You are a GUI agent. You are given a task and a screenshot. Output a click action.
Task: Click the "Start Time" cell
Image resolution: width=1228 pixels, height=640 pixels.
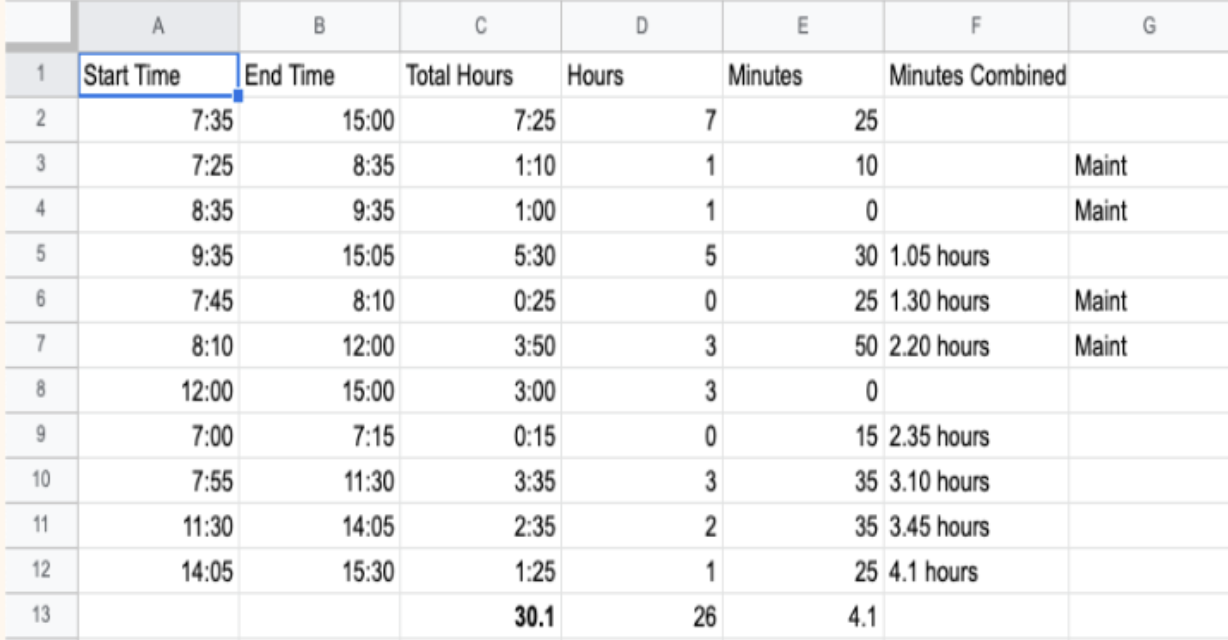point(158,75)
